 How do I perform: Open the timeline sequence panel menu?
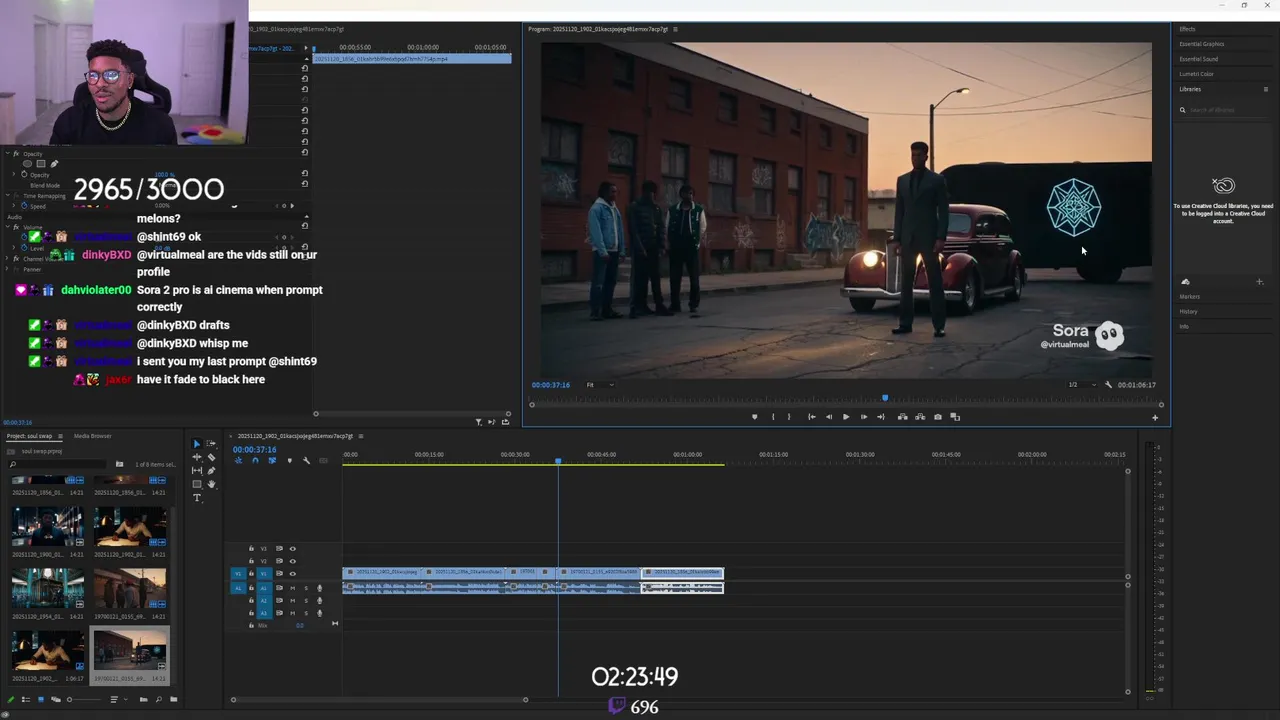(361, 436)
